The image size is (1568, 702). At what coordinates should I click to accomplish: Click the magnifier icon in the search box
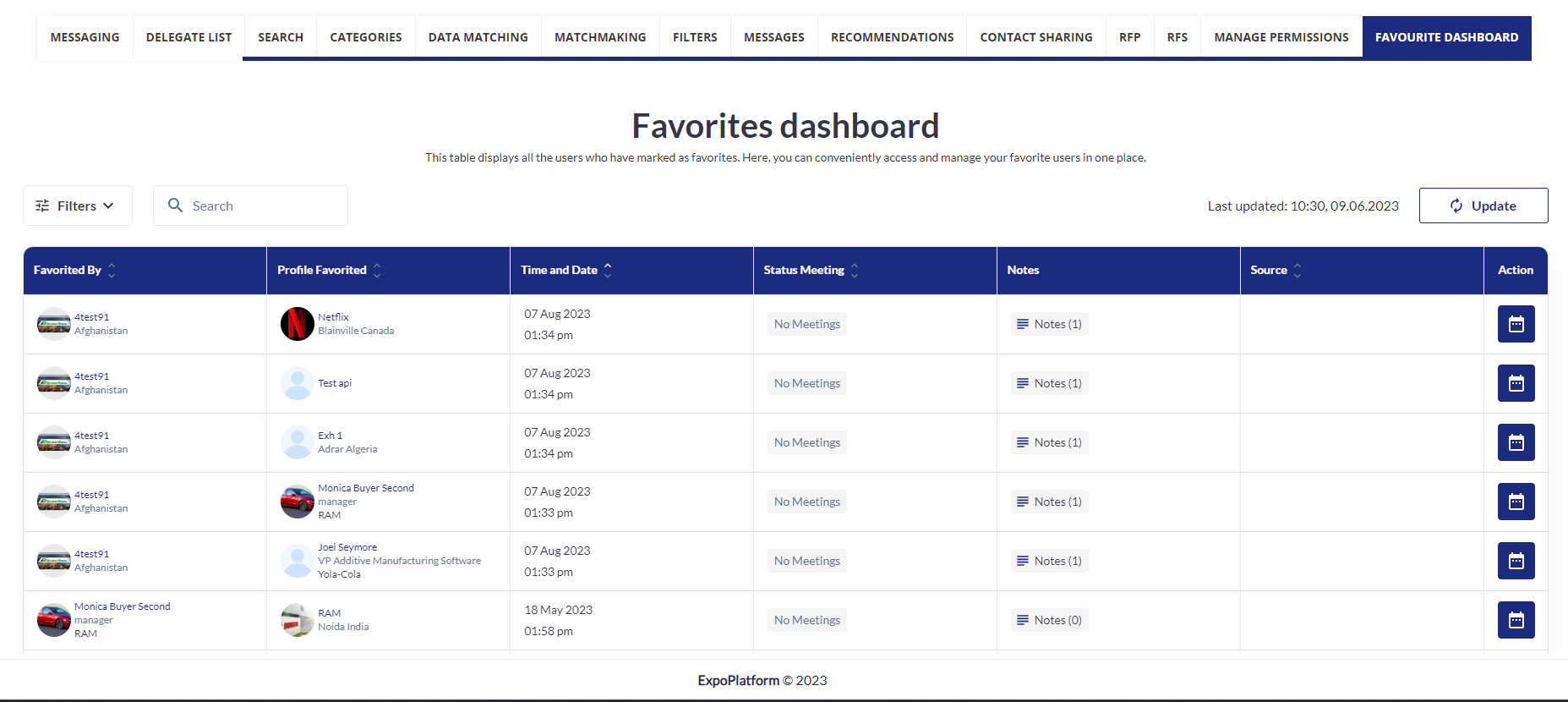175,206
